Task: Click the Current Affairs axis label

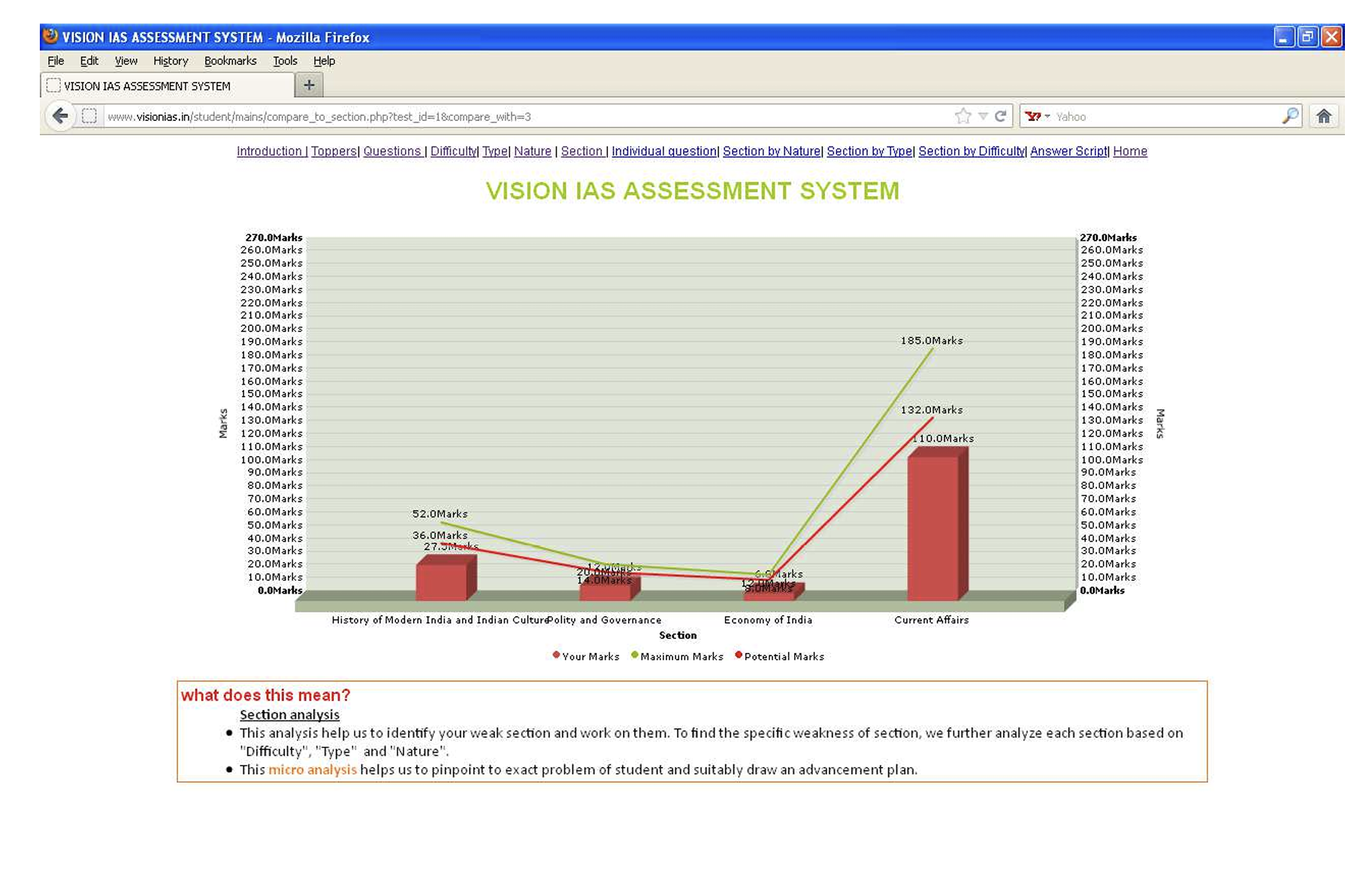Action: (932, 620)
